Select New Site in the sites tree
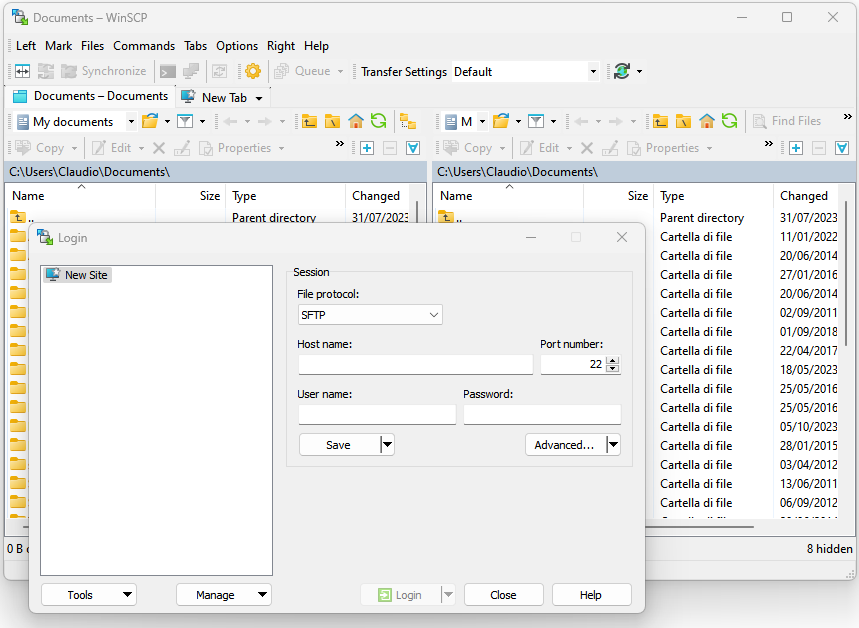The height and width of the screenshot is (628, 859). (85, 275)
